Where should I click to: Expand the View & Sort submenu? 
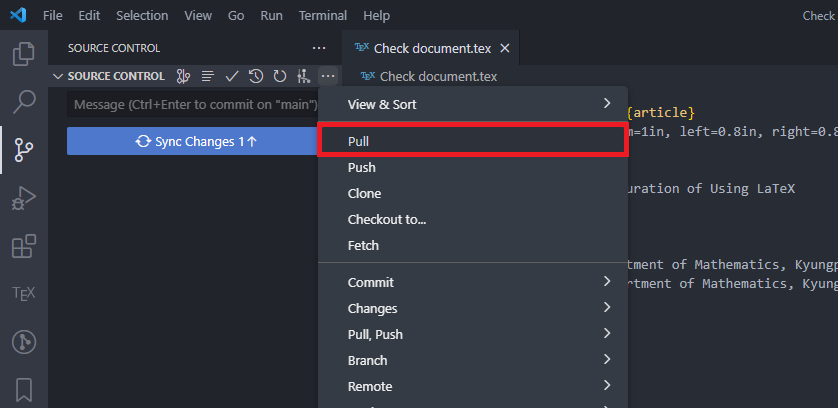[x=472, y=104]
